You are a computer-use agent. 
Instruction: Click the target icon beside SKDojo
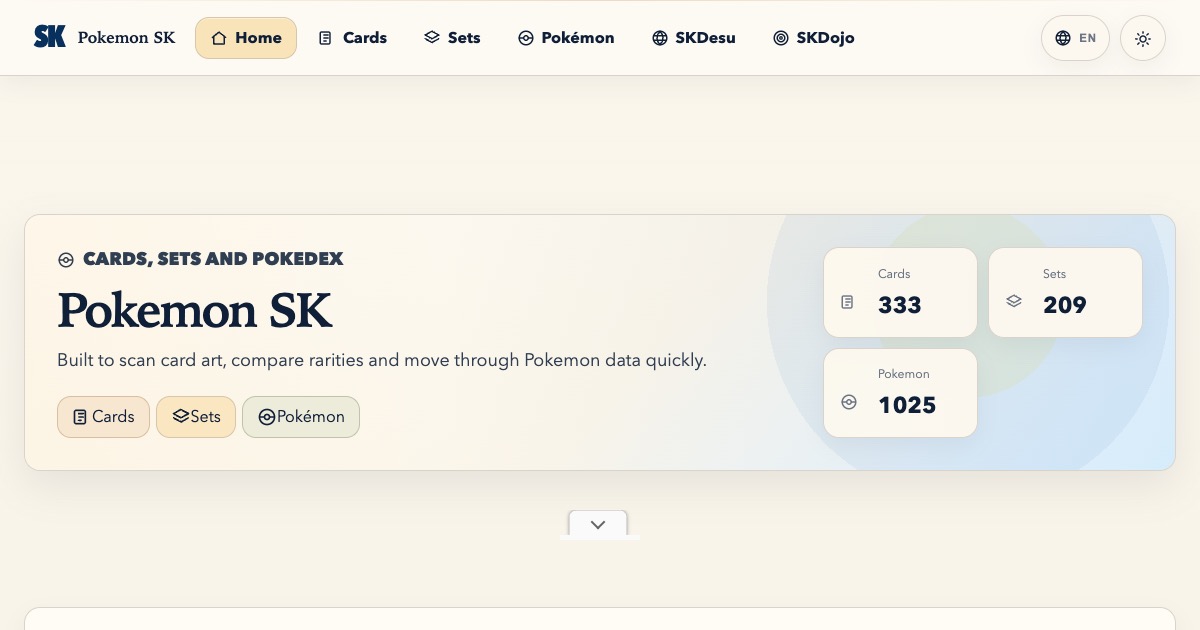[781, 38]
